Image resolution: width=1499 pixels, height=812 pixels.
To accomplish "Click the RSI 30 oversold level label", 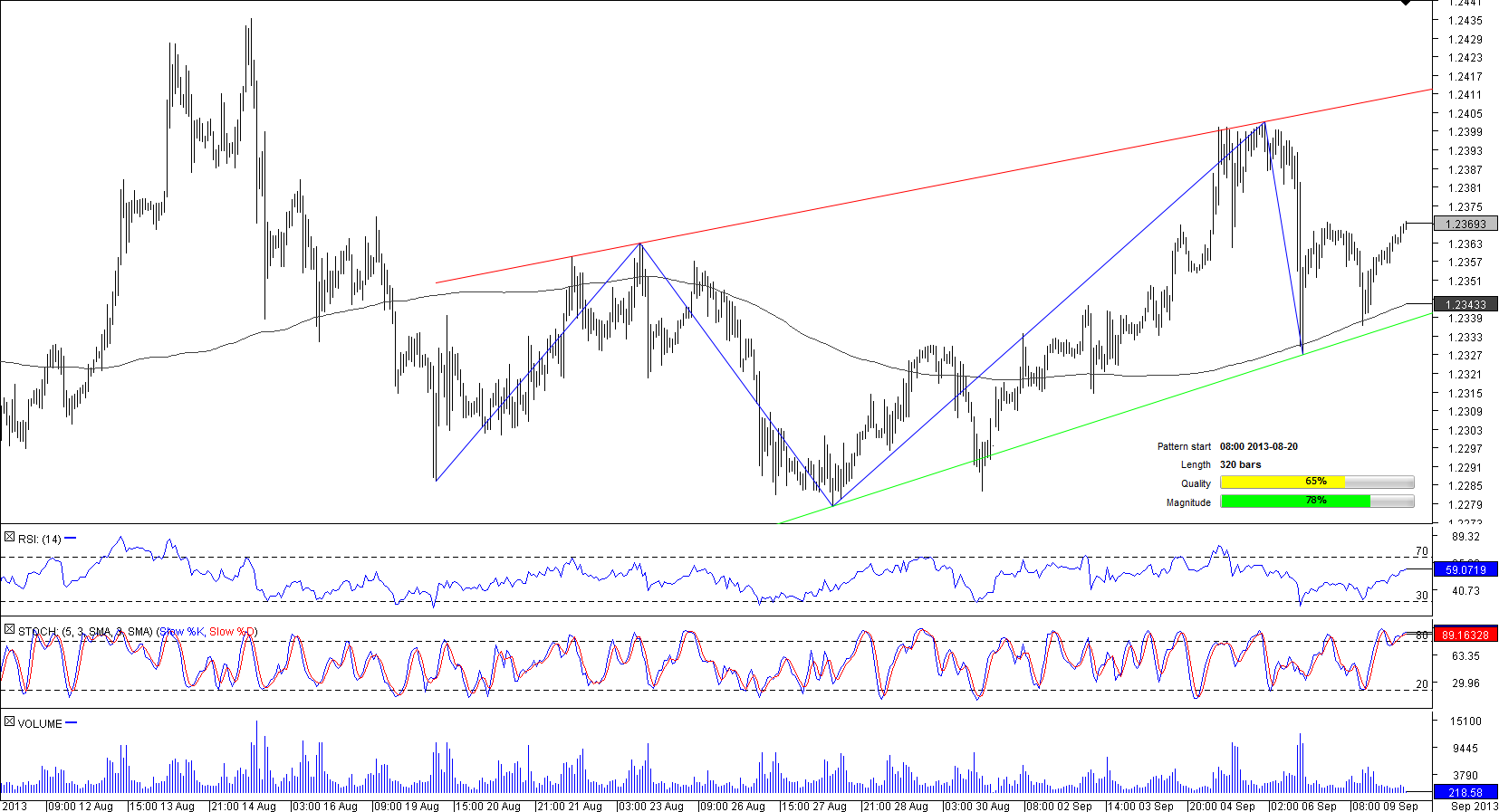I will pyautogui.click(x=1422, y=596).
